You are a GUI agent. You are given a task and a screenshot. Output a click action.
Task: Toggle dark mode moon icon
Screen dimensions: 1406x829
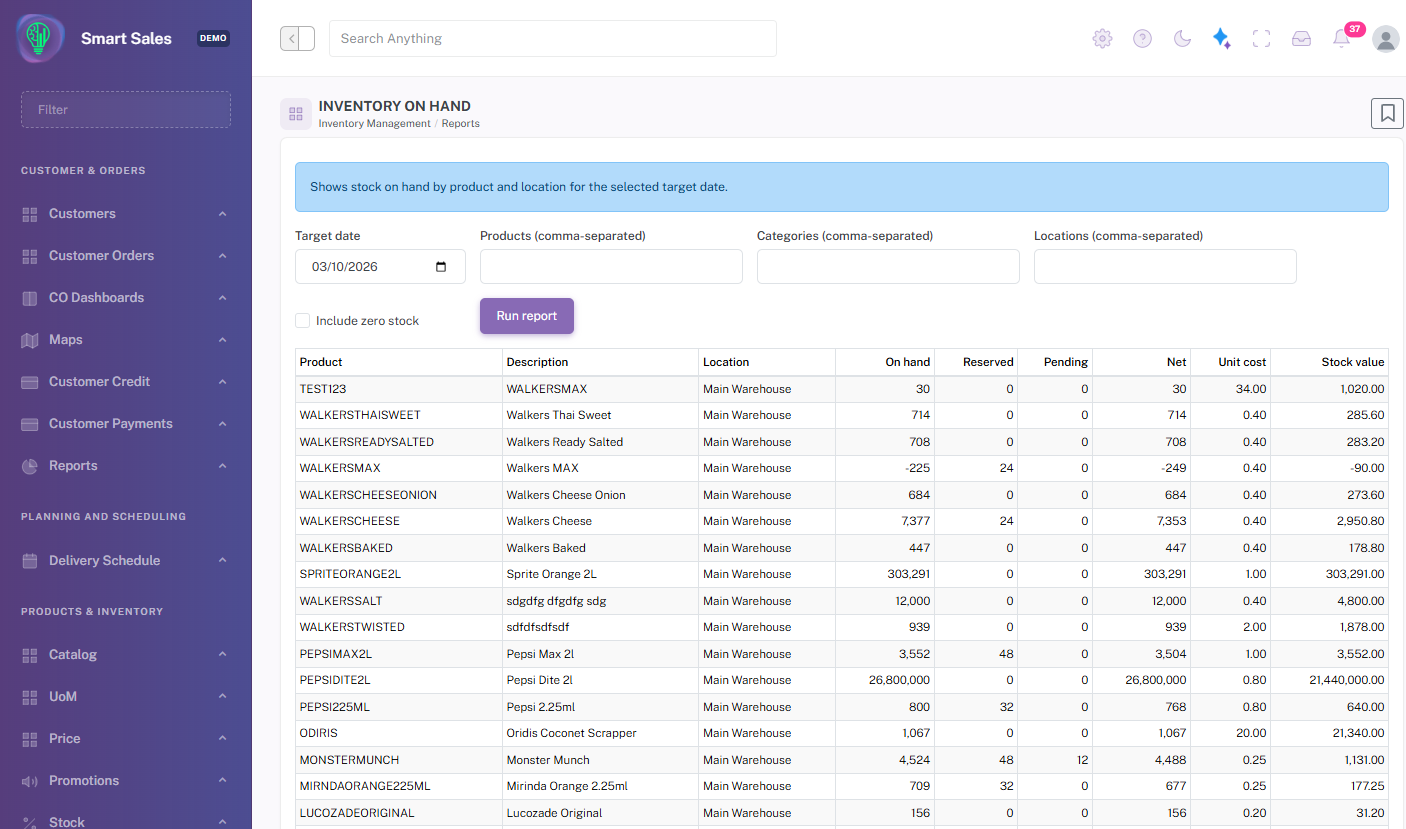(1182, 38)
